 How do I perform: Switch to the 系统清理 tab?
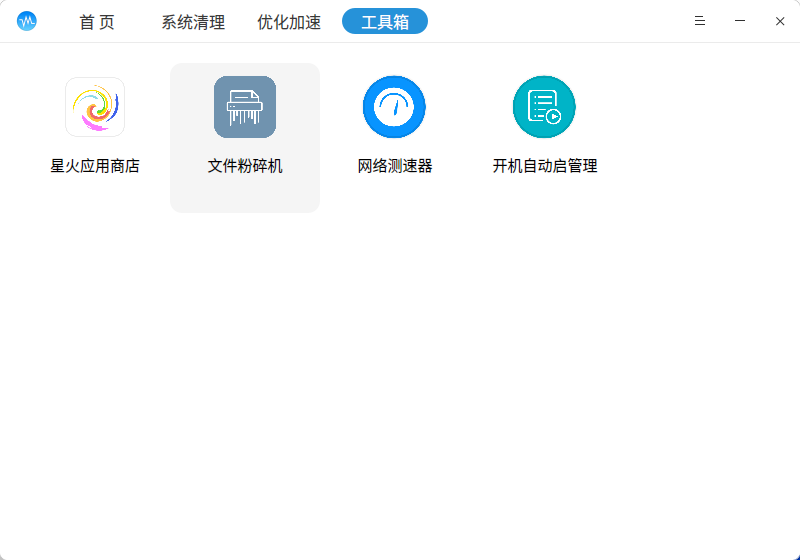click(193, 22)
